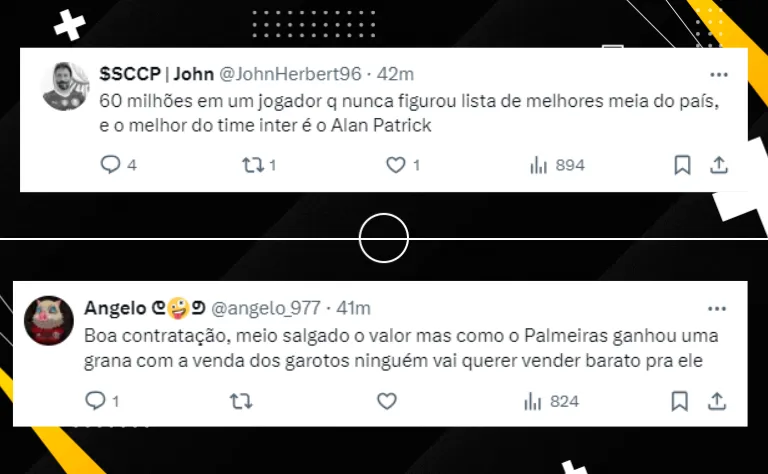Reply to Angelo's tweet
The image size is (768, 474).
click(x=96, y=401)
